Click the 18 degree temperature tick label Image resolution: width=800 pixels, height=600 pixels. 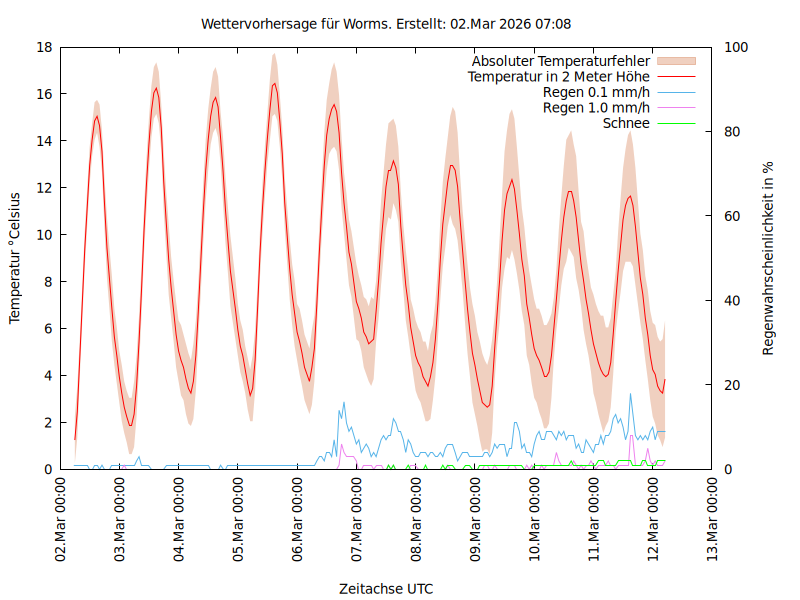click(x=44, y=47)
